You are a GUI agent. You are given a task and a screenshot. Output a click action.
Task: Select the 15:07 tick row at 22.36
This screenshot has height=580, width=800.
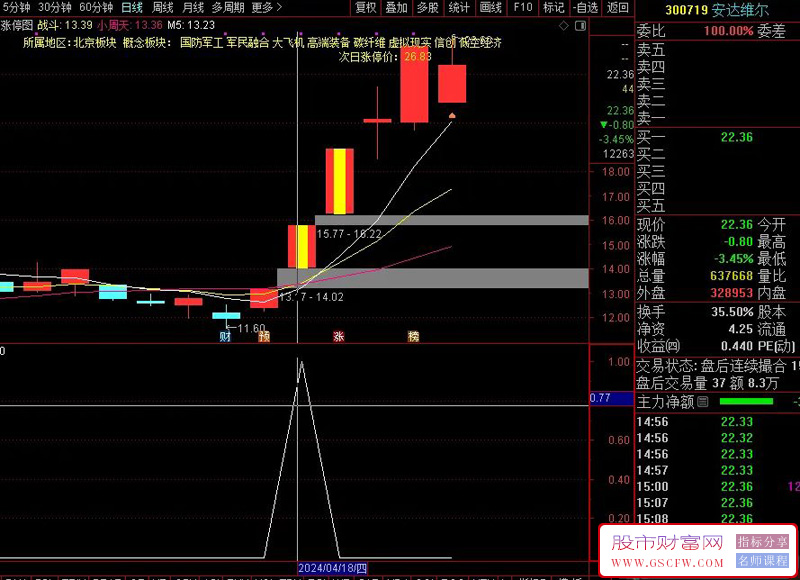[718, 503]
